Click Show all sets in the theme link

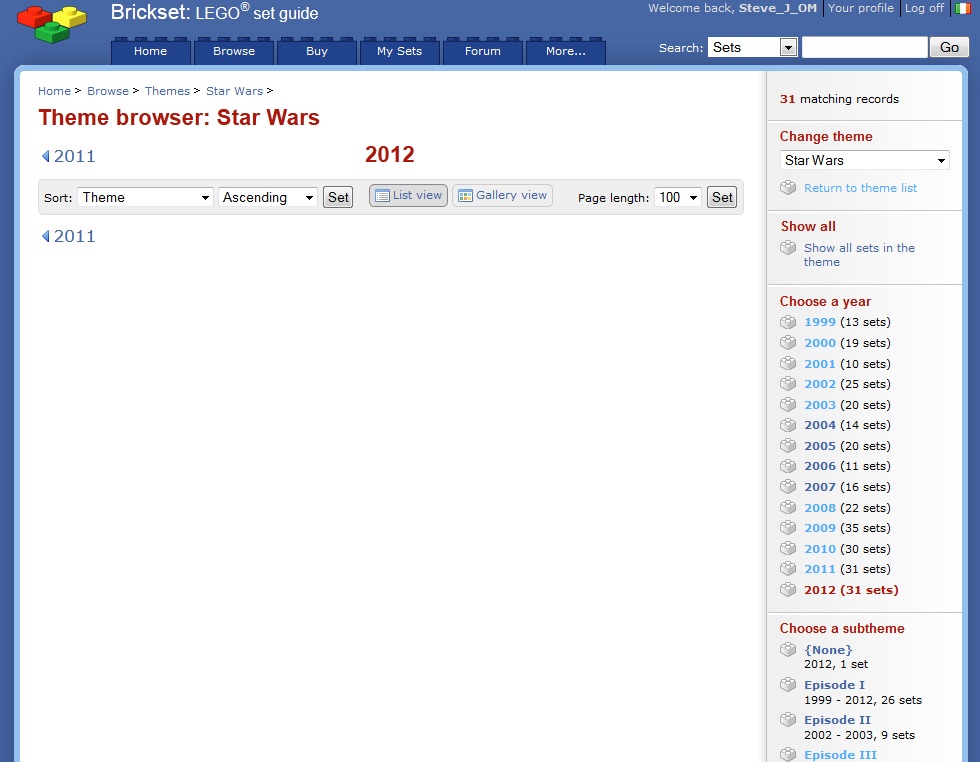(859, 254)
